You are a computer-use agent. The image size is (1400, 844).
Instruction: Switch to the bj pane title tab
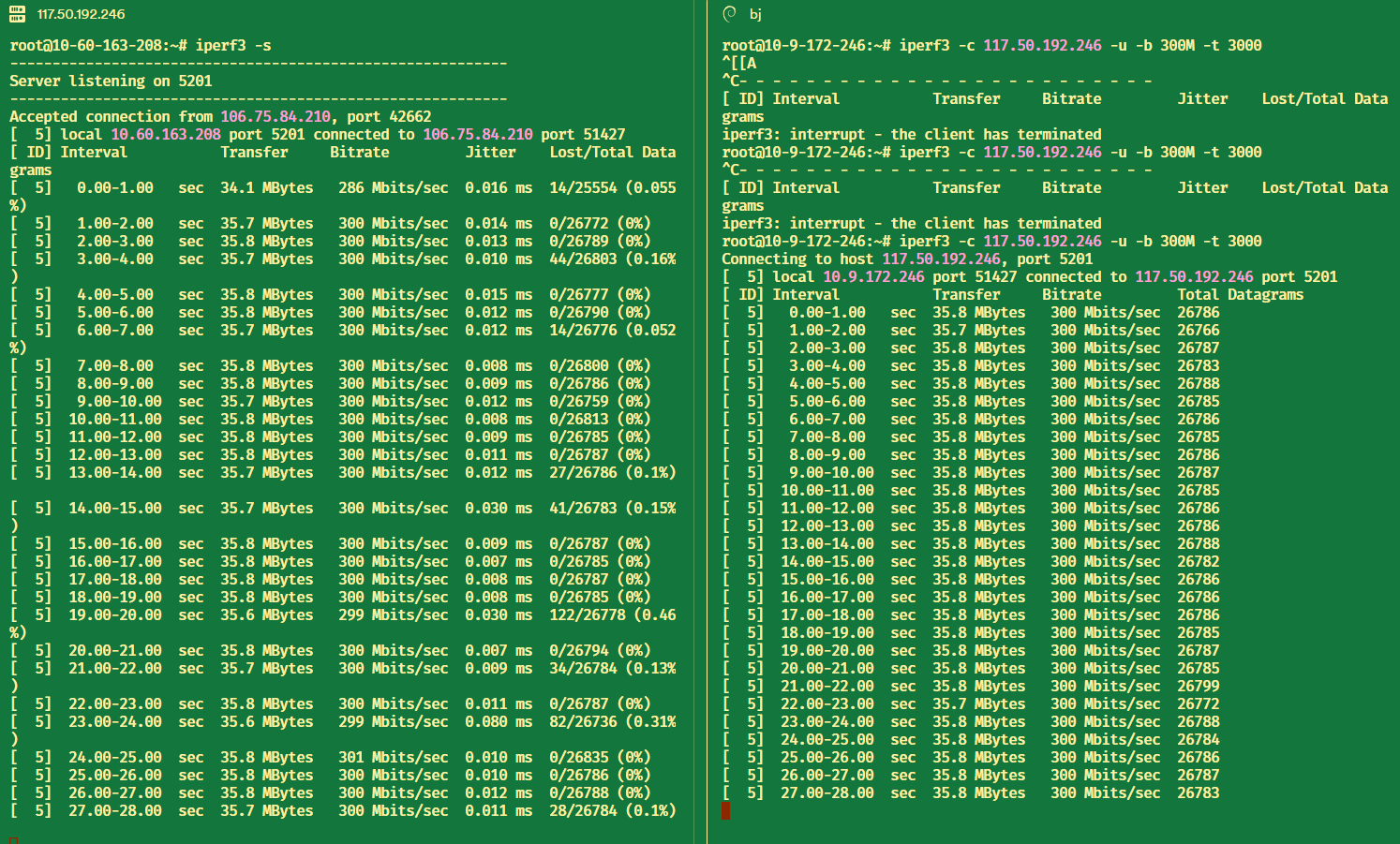755,14
